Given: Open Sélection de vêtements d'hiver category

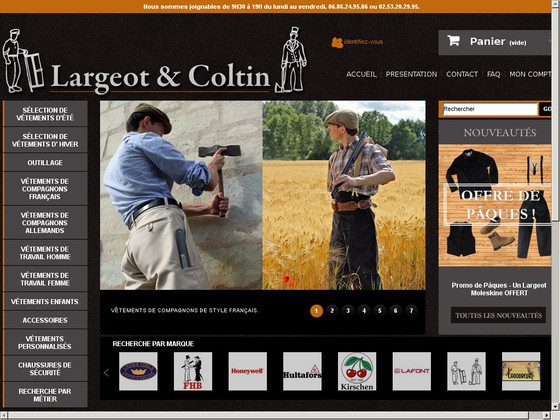Looking at the screenshot, I should [45, 140].
